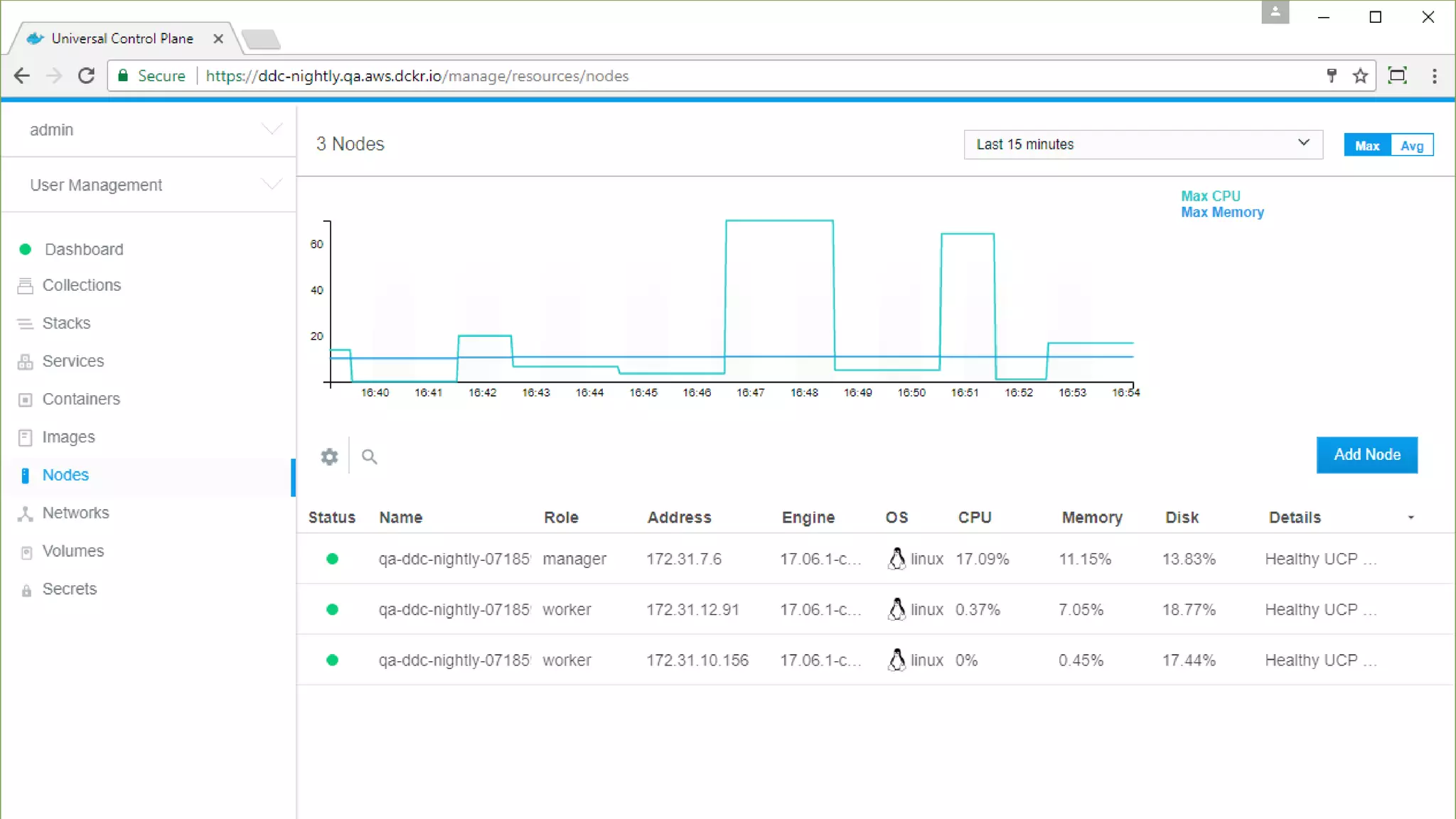Click the Secrets lock icon
The width and height of the screenshot is (1456, 819).
coord(26,590)
